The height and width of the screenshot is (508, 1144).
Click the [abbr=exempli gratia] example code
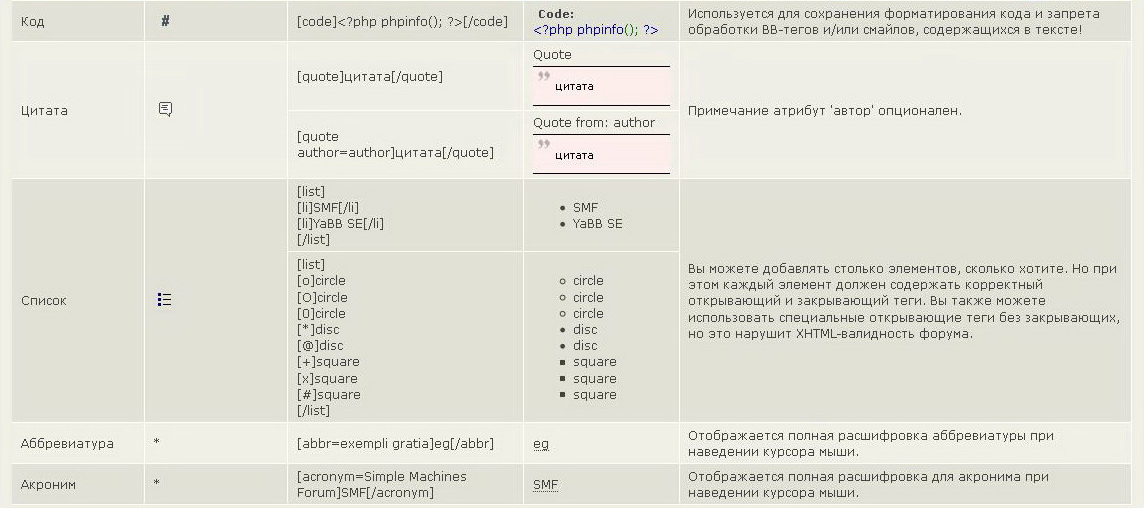coord(395,443)
